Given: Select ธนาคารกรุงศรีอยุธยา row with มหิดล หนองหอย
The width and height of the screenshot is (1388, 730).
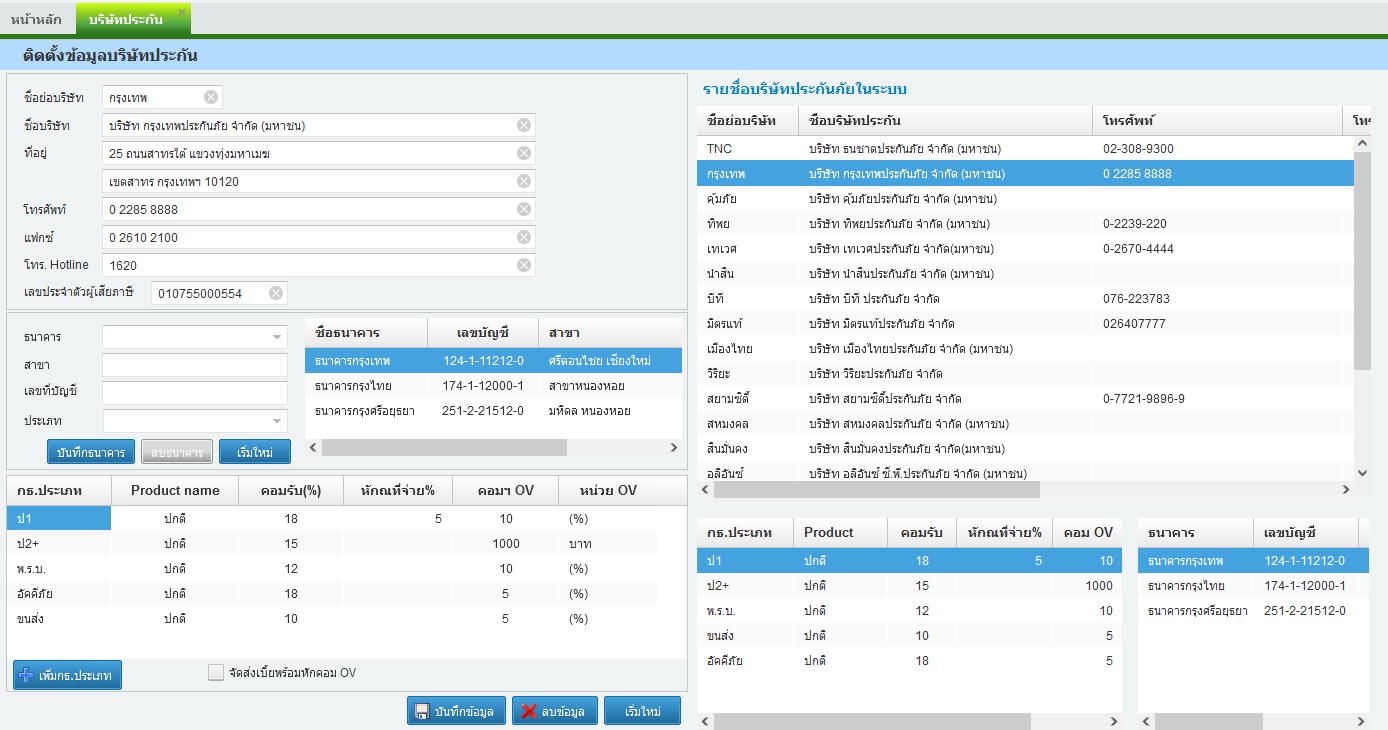Looking at the screenshot, I should (x=493, y=410).
